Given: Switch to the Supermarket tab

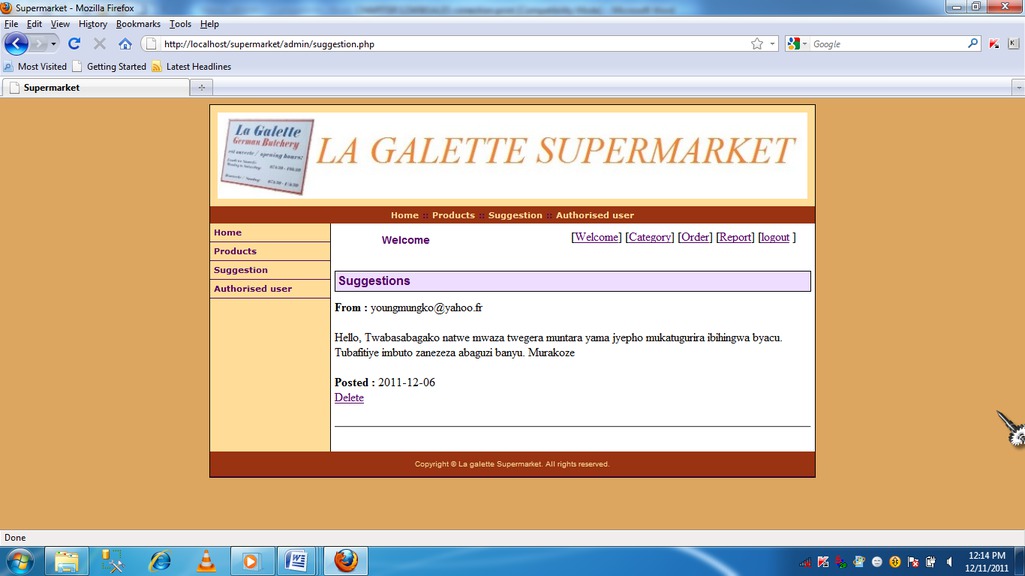Looking at the screenshot, I should (95, 88).
